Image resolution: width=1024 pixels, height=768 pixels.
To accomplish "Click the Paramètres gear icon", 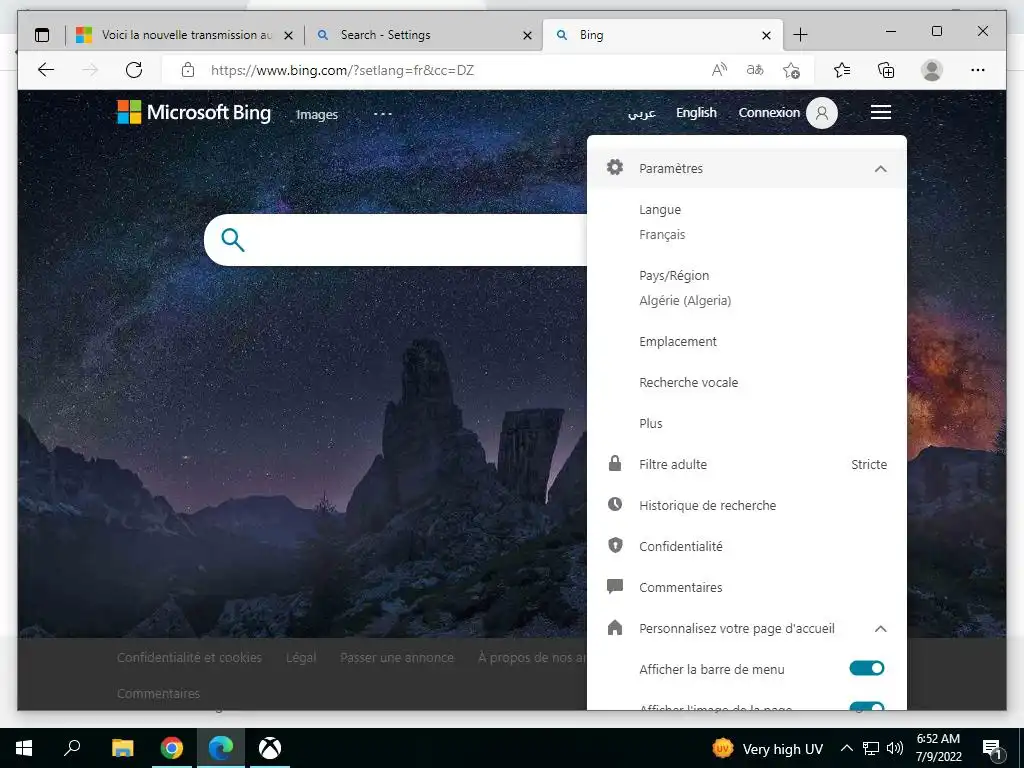I will coord(615,167).
